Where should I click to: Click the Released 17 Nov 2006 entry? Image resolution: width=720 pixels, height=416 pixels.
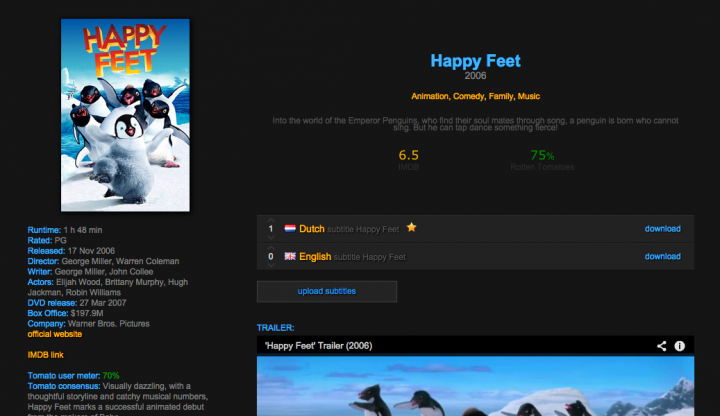[x=71, y=251]
